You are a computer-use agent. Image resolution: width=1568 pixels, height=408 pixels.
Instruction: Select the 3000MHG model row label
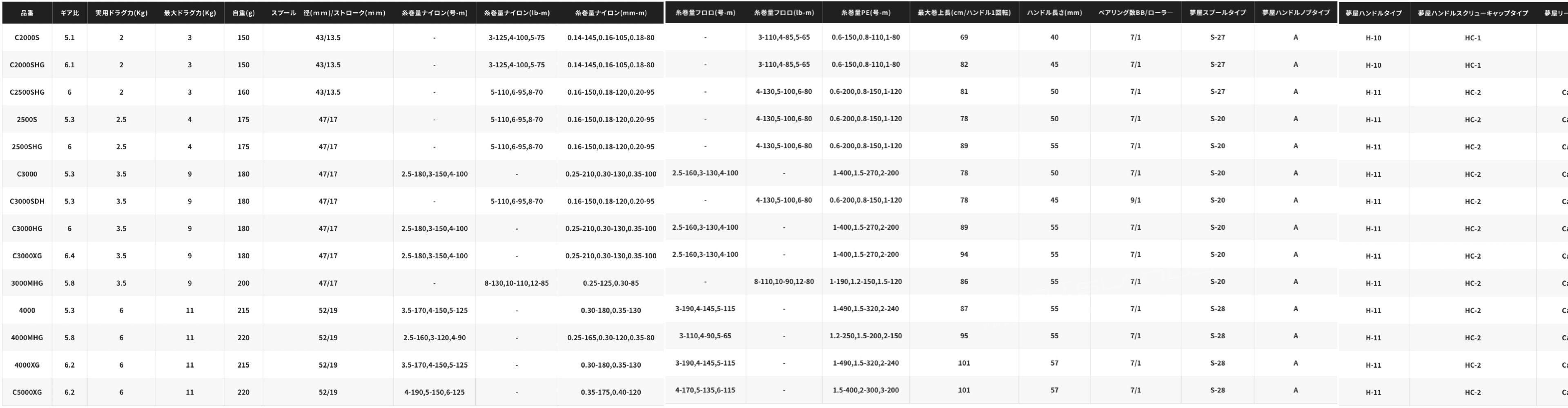pos(27,283)
